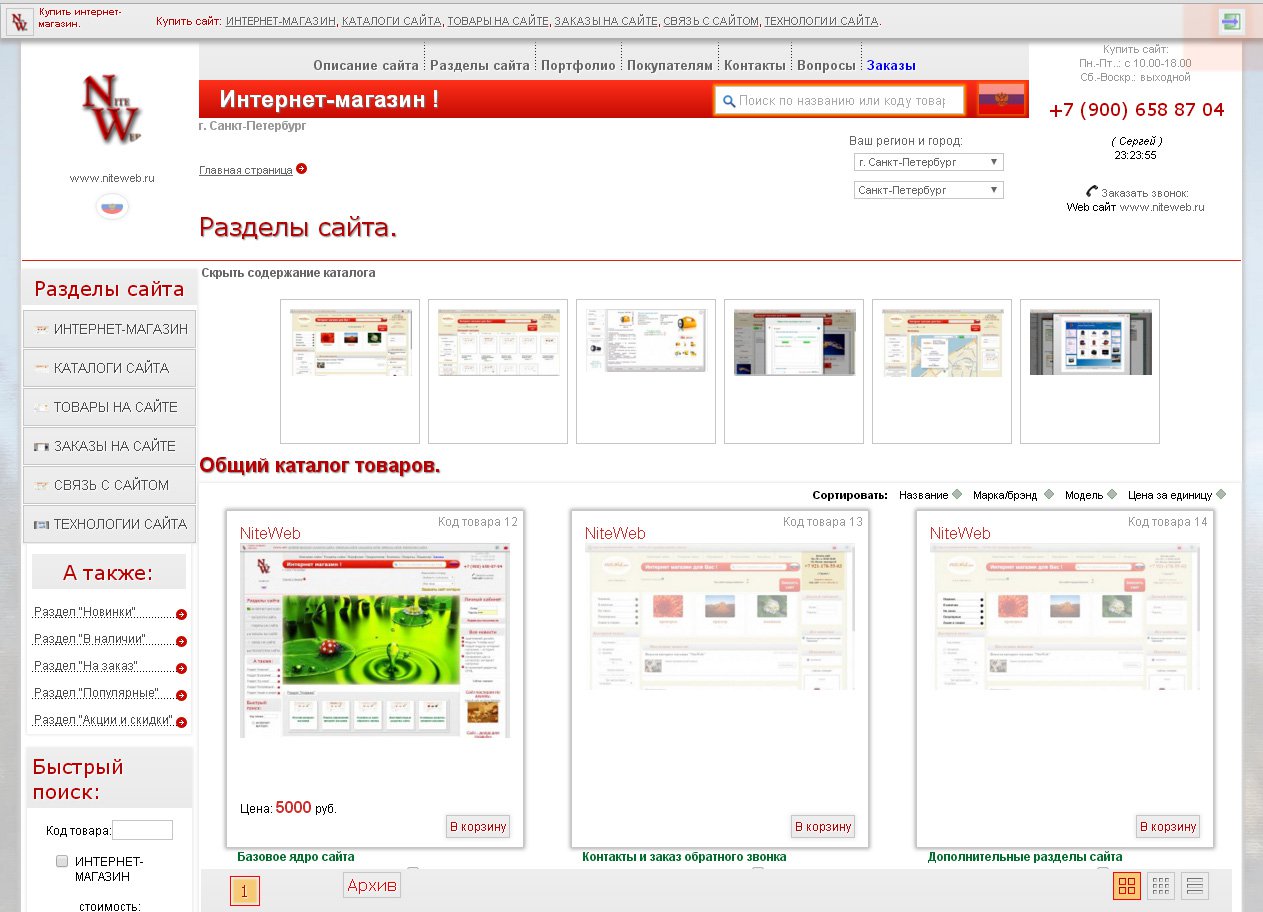Switch to list view layout
Screen dimensions: 1263x912
tap(1195, 886)
